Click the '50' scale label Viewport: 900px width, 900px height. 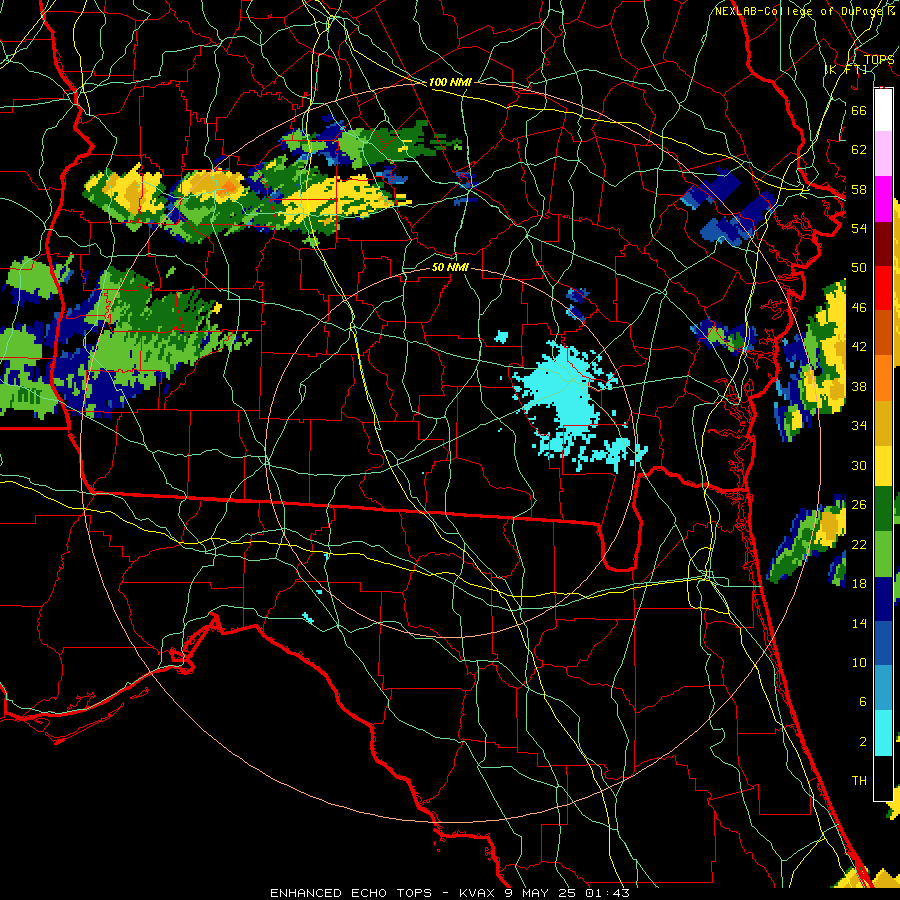[x=859, y=267]
